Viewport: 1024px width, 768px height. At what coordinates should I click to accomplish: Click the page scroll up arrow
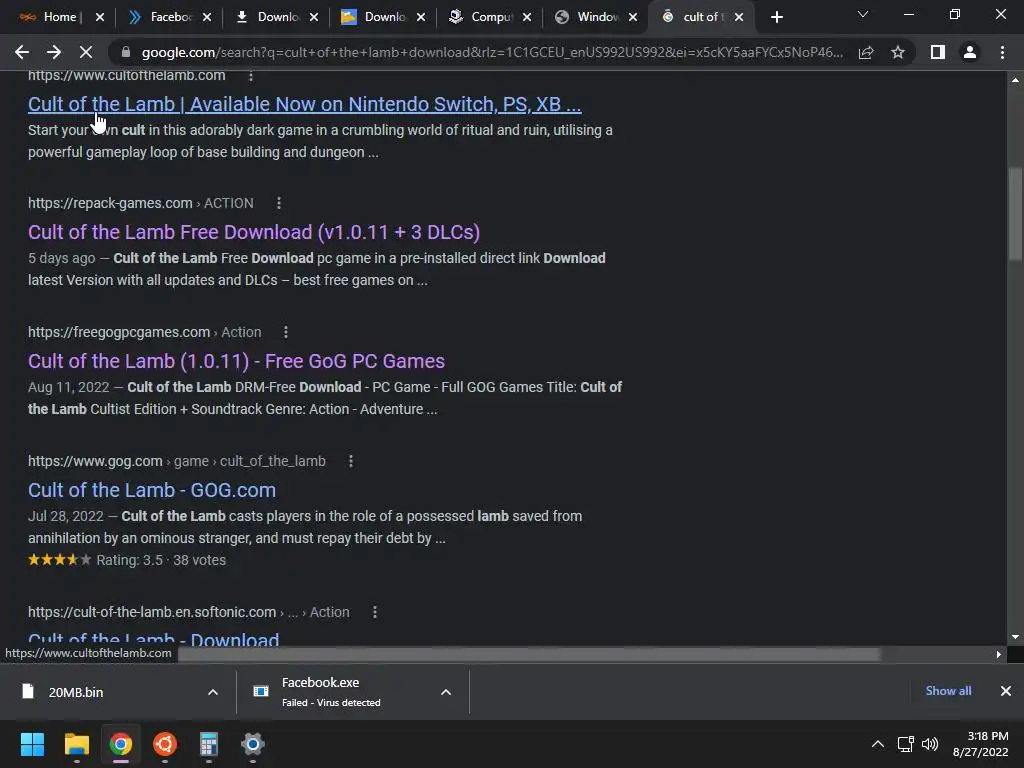click(1015, 80)
